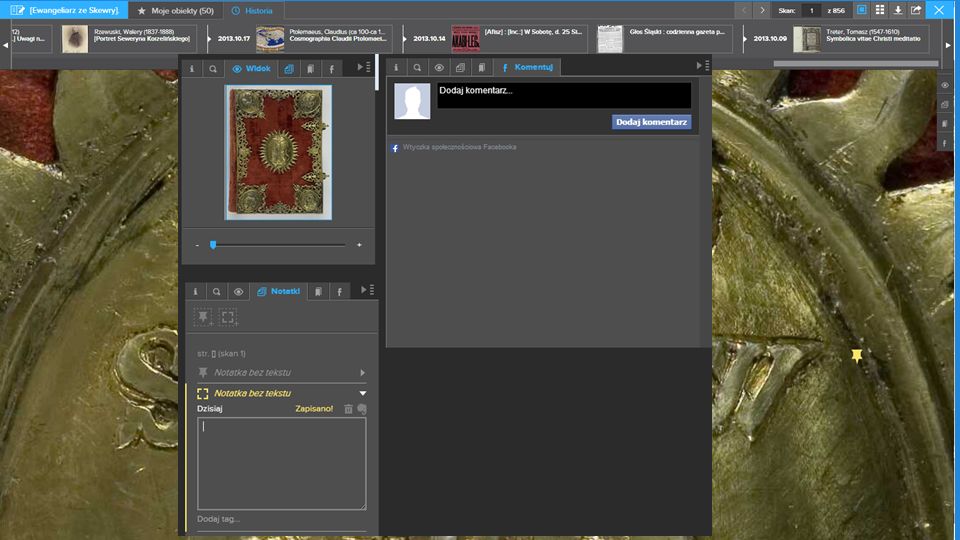Download the current object
The height and width of the screenshot is (540, 960).
tap(898, 10)
